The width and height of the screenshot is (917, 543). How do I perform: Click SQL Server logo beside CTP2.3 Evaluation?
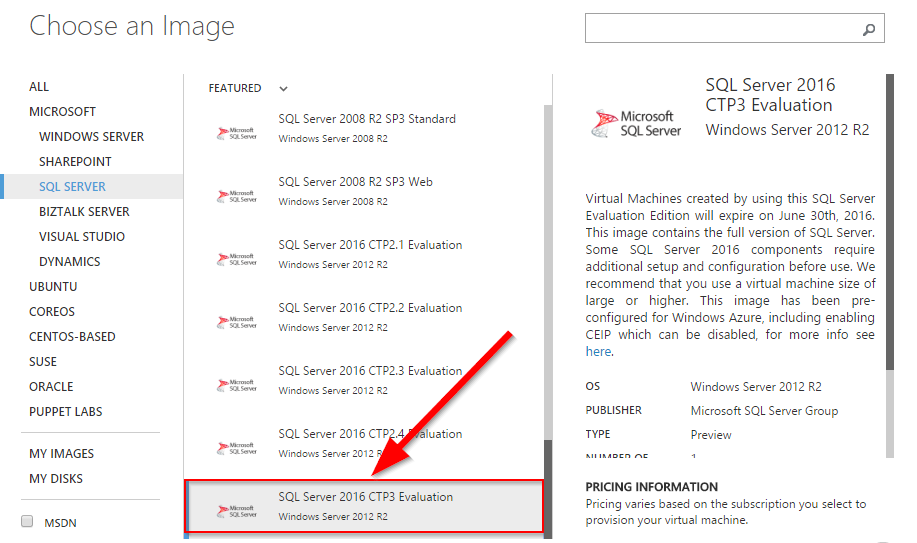click(237, 385)
